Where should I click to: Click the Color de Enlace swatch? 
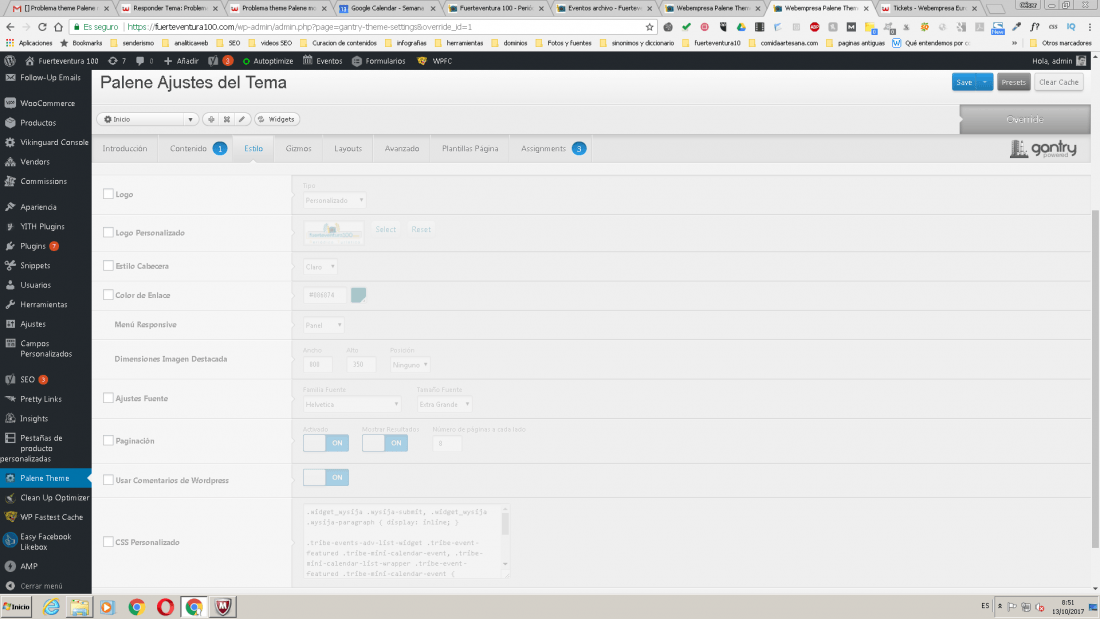358,295
